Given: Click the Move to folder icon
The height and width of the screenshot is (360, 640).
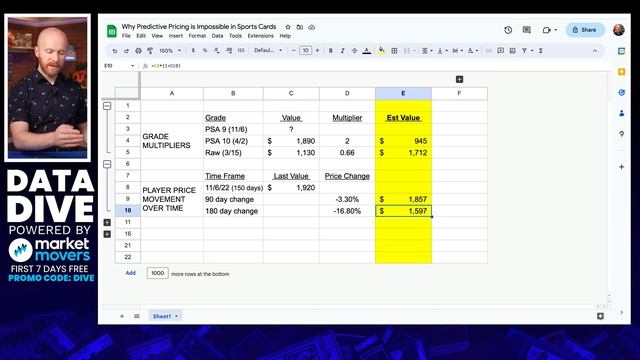Looking at the screenshot, I should point(300,27).
